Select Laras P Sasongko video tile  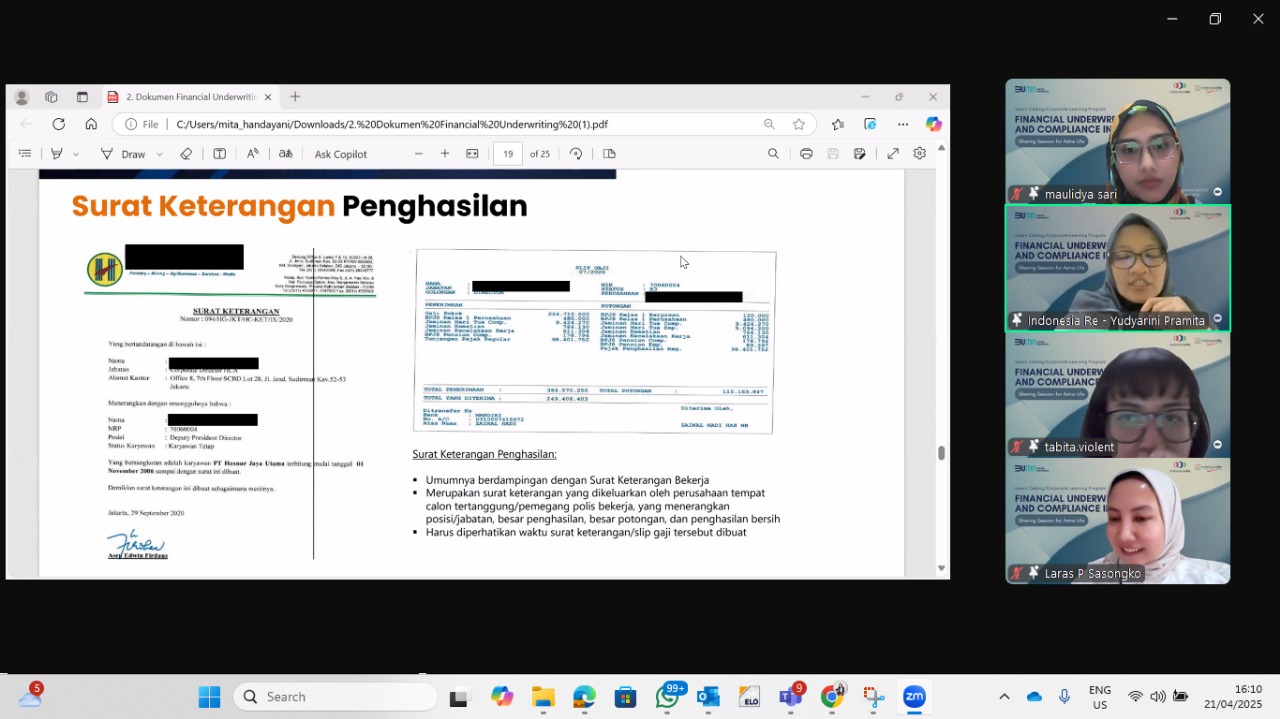[x=1118, y=521]
